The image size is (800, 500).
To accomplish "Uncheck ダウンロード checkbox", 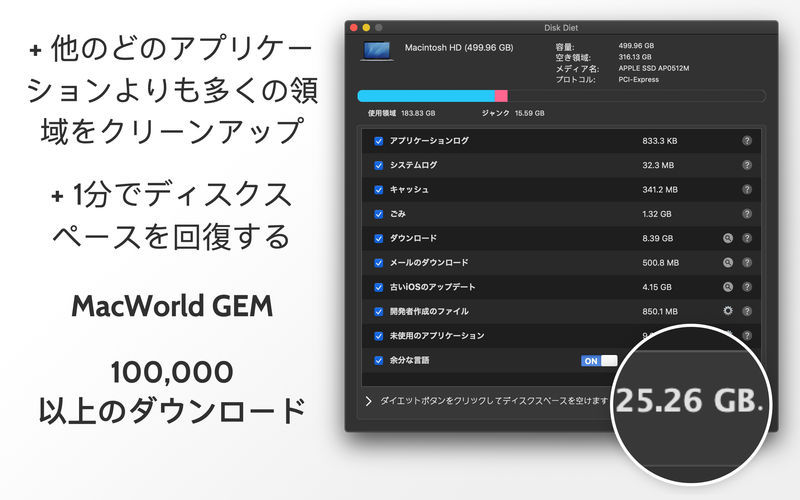I will click(379, 239).
